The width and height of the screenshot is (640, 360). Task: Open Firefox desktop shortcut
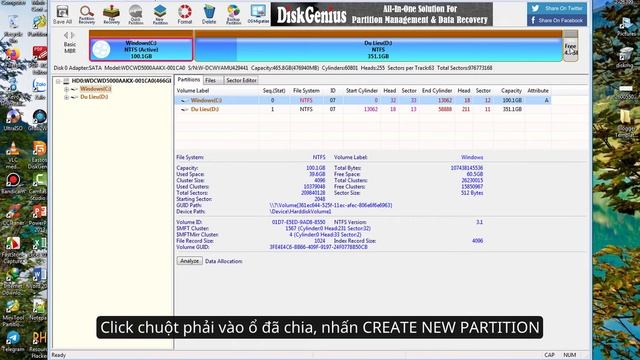[13, 57]
